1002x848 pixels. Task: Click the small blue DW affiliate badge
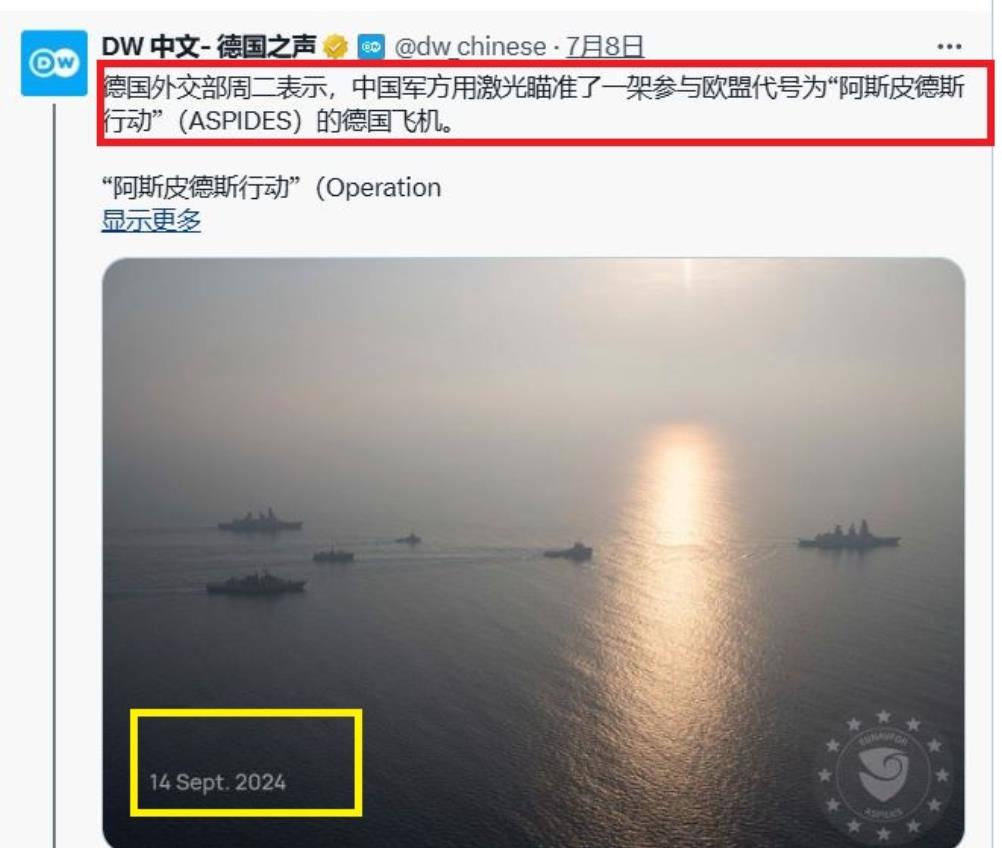point(371,47)
